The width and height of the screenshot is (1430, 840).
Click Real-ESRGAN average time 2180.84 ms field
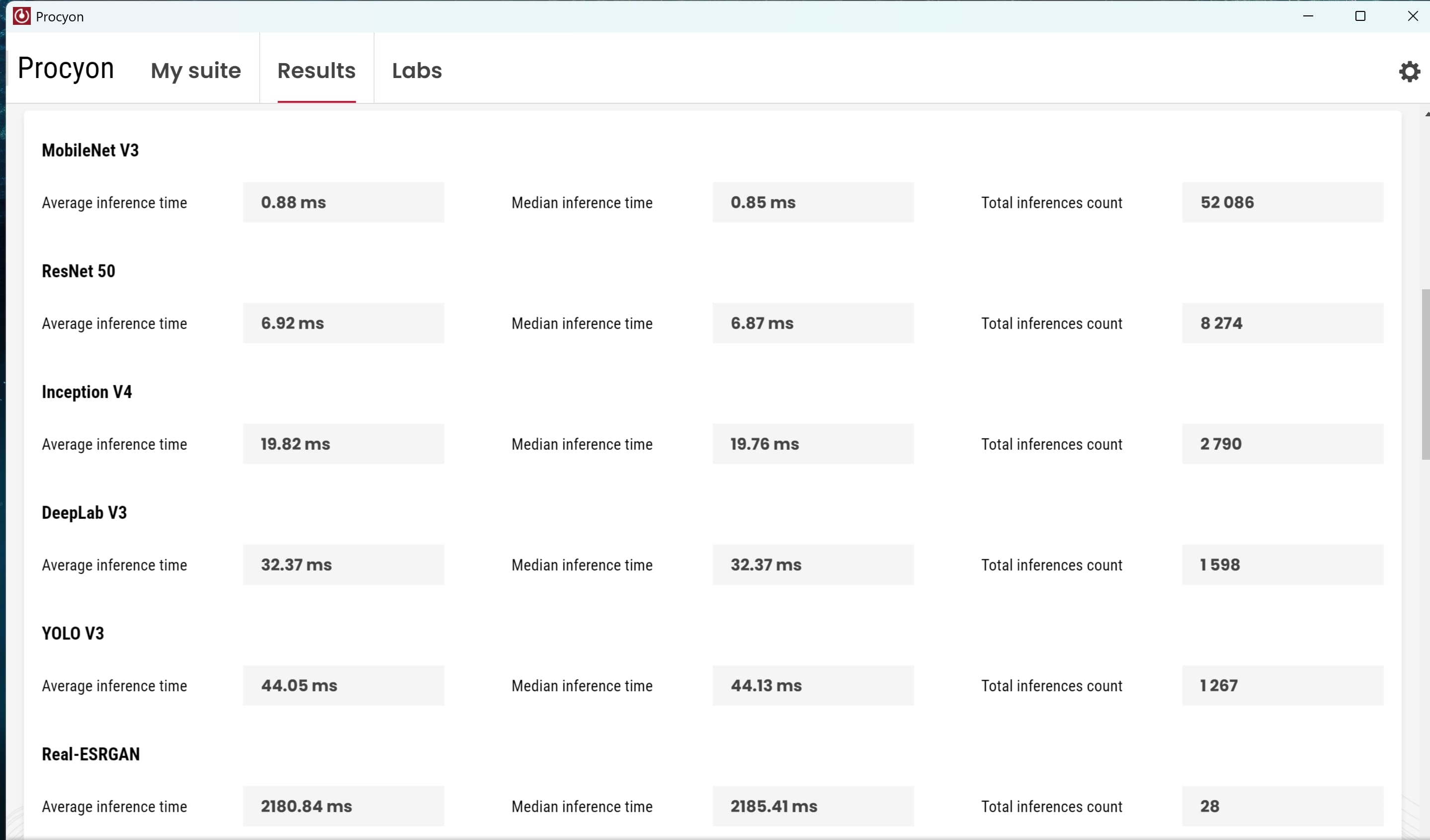pos(343,806)
